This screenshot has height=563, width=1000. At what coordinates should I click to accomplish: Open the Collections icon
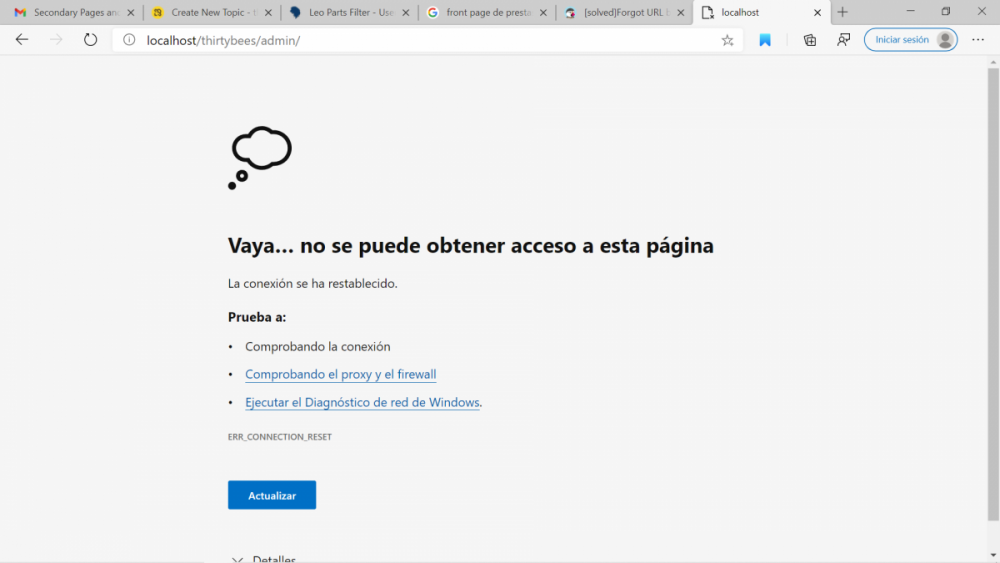[x=810, y=40]
